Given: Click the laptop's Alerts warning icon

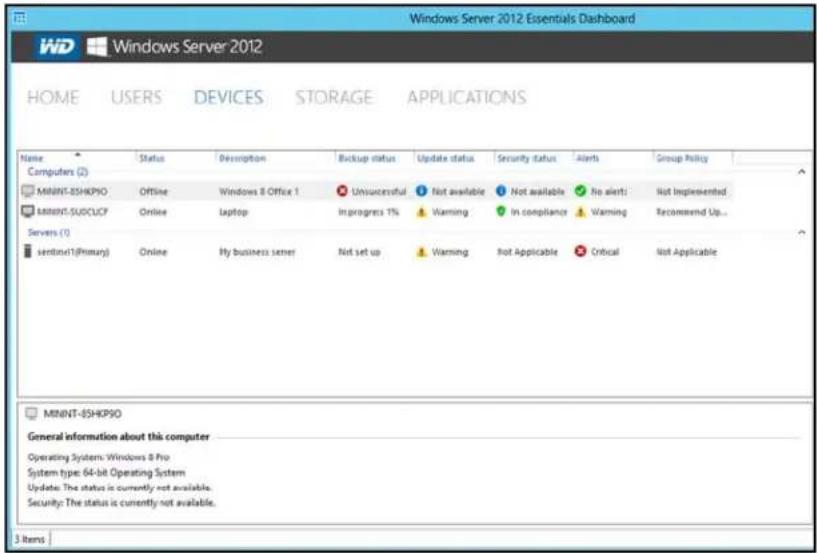Looking at the screenshot, I should [580, 212].
